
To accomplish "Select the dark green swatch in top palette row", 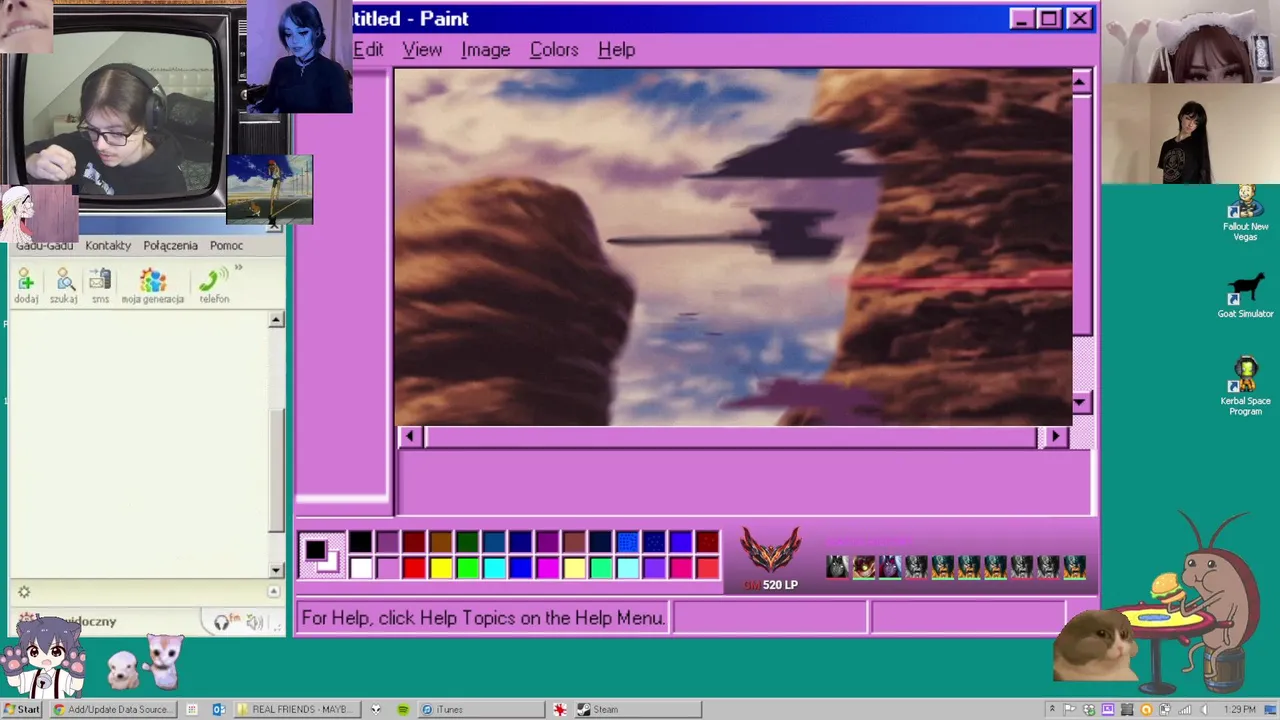I will coord(467,542).
